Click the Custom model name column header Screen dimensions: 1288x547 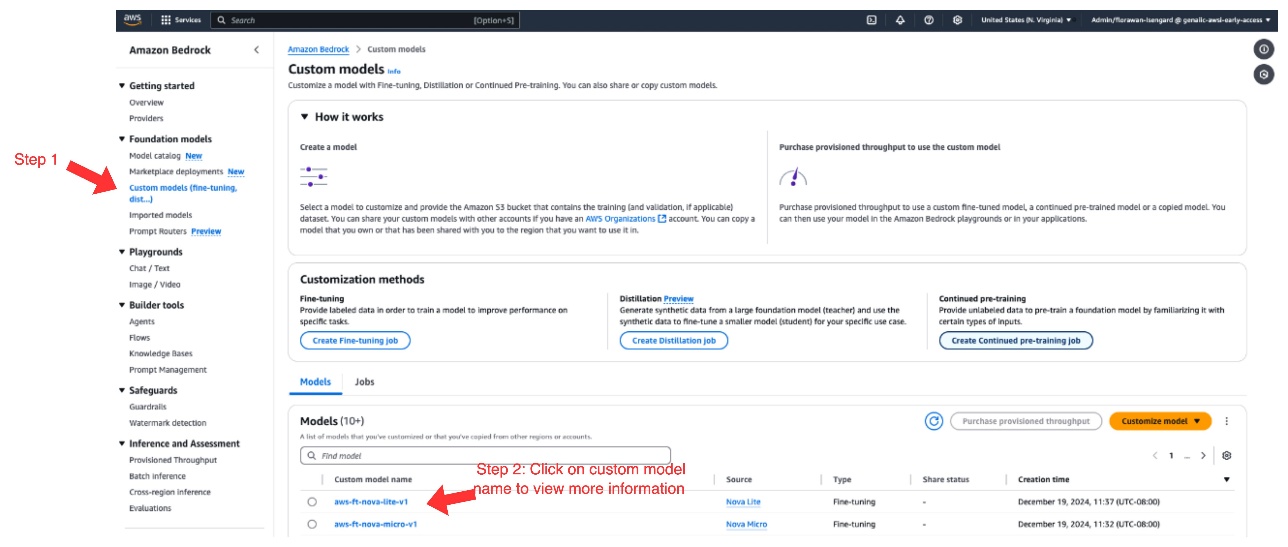tap(372, 480)
